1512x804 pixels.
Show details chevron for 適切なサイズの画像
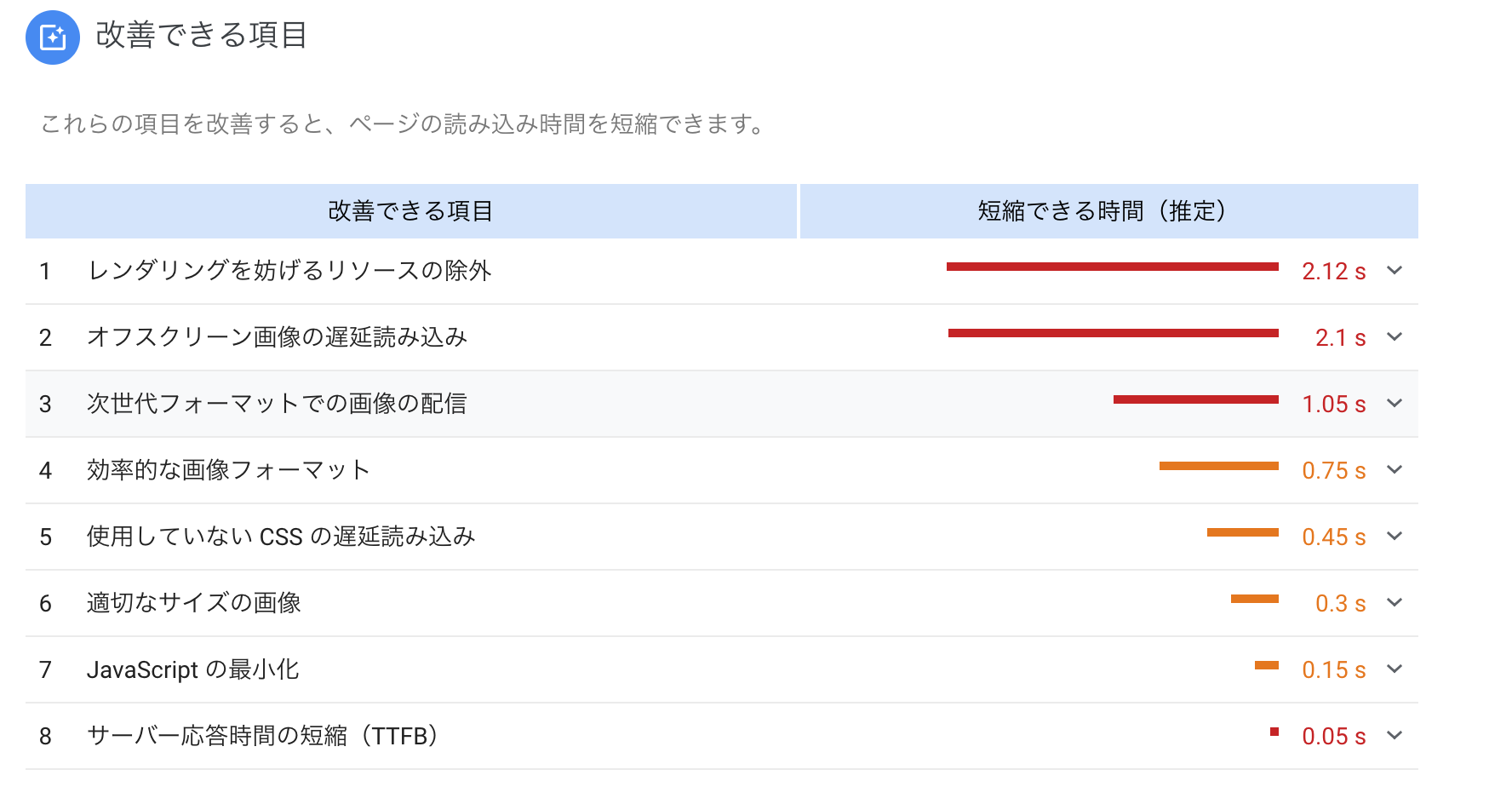pos(1395,603)
